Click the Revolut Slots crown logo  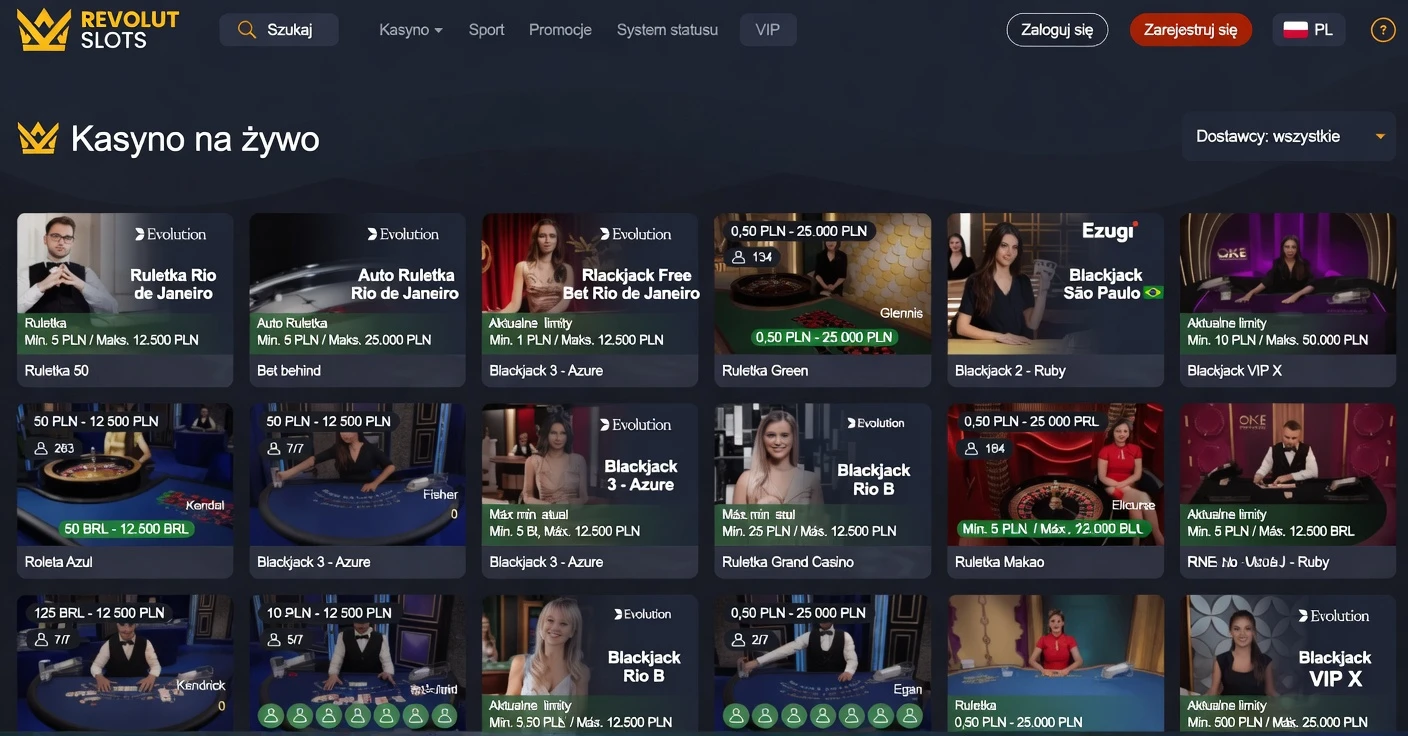[44, 30]
